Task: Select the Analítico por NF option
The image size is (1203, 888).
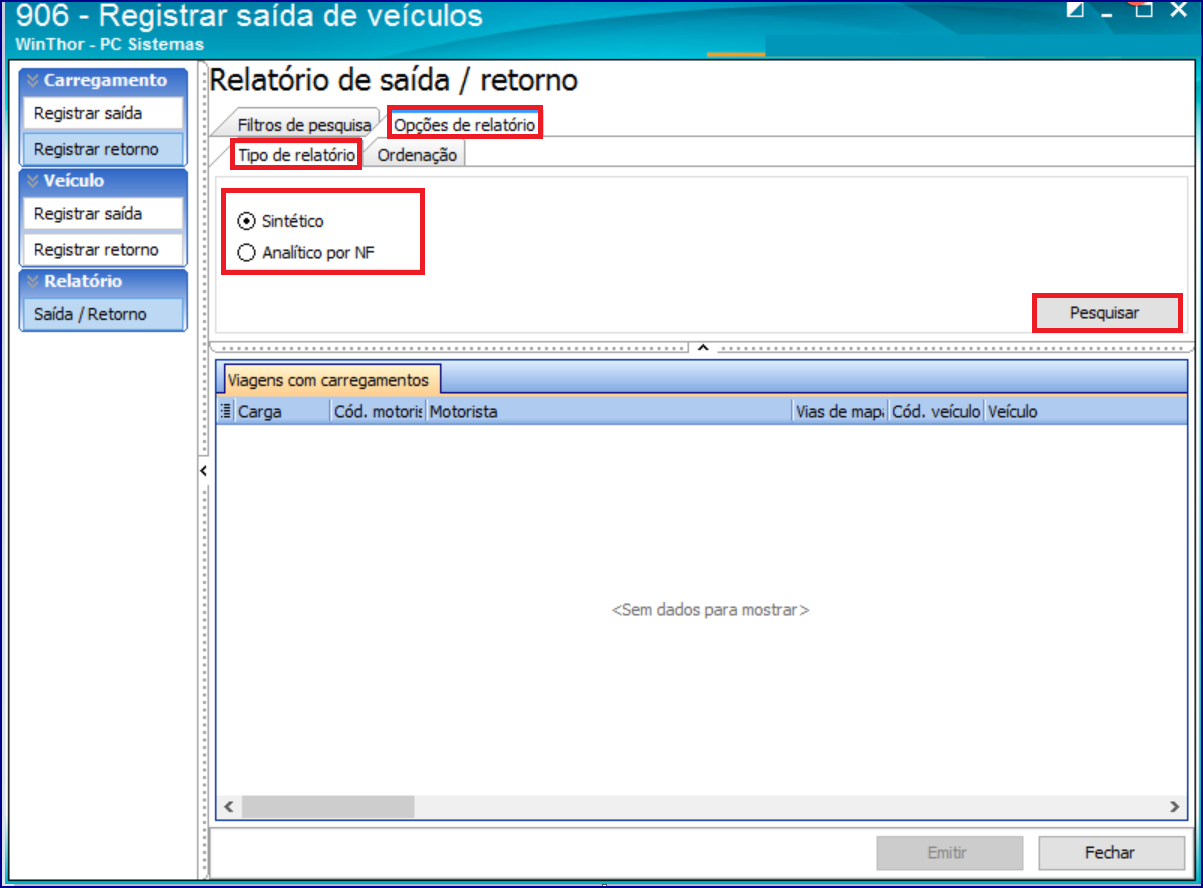Action: pos(307,253)
